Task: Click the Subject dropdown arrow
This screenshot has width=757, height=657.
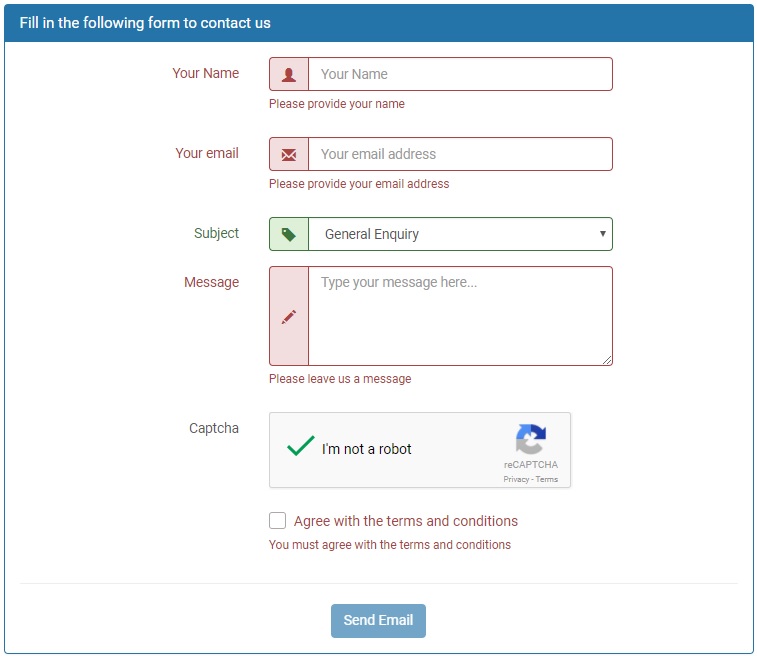Action: click(x=602, y=234)
